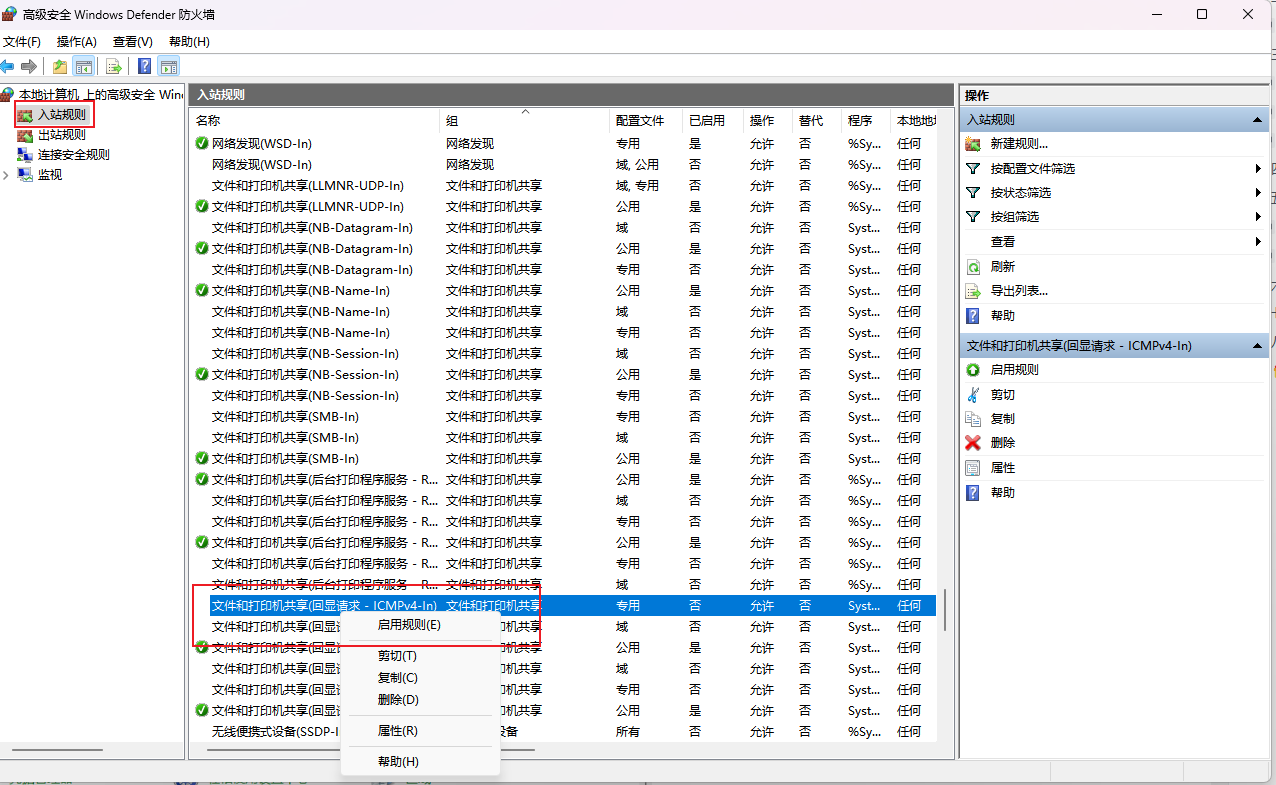Click the Export list toolbar icon
1276x785 pixels.
113,67
